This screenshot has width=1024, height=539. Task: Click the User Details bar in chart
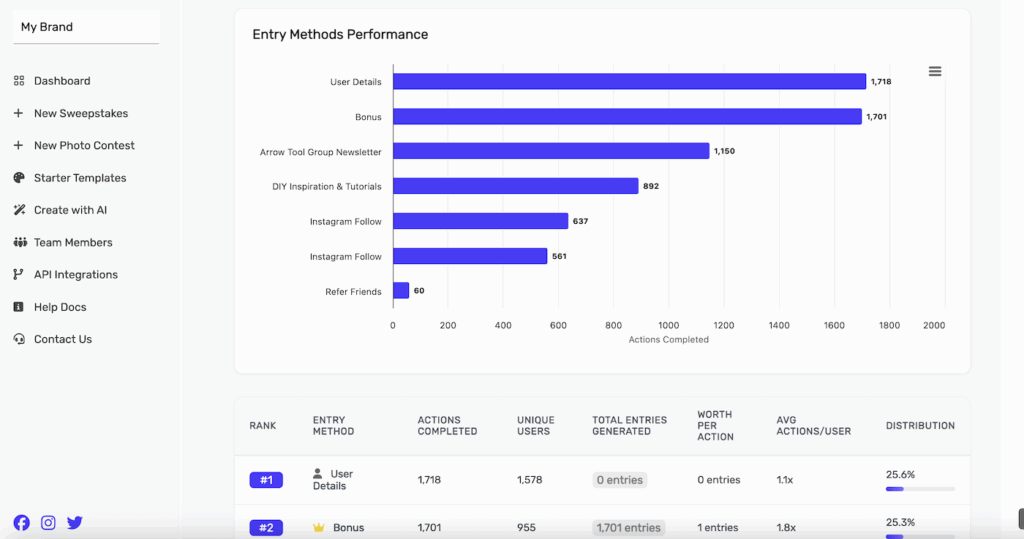tap(629, 82)
